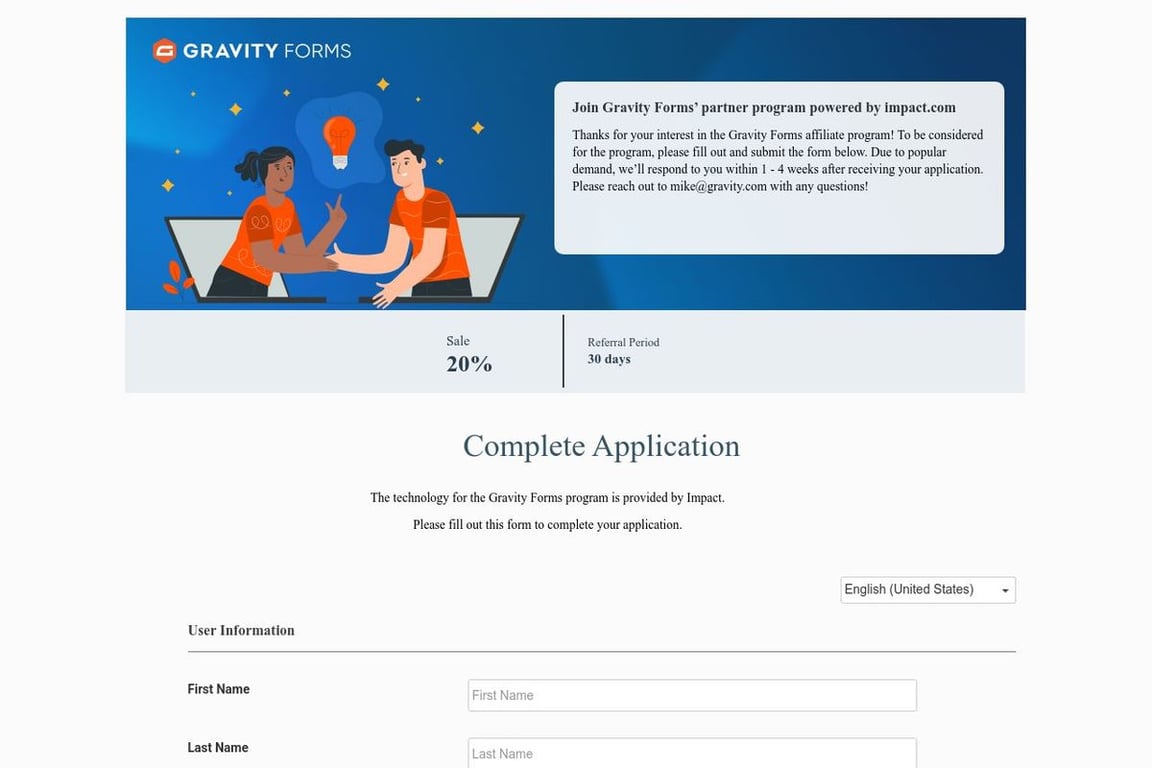Click the line about technology provided by Impact
Screen dimensions: 1152x768
tap(547, 498)
